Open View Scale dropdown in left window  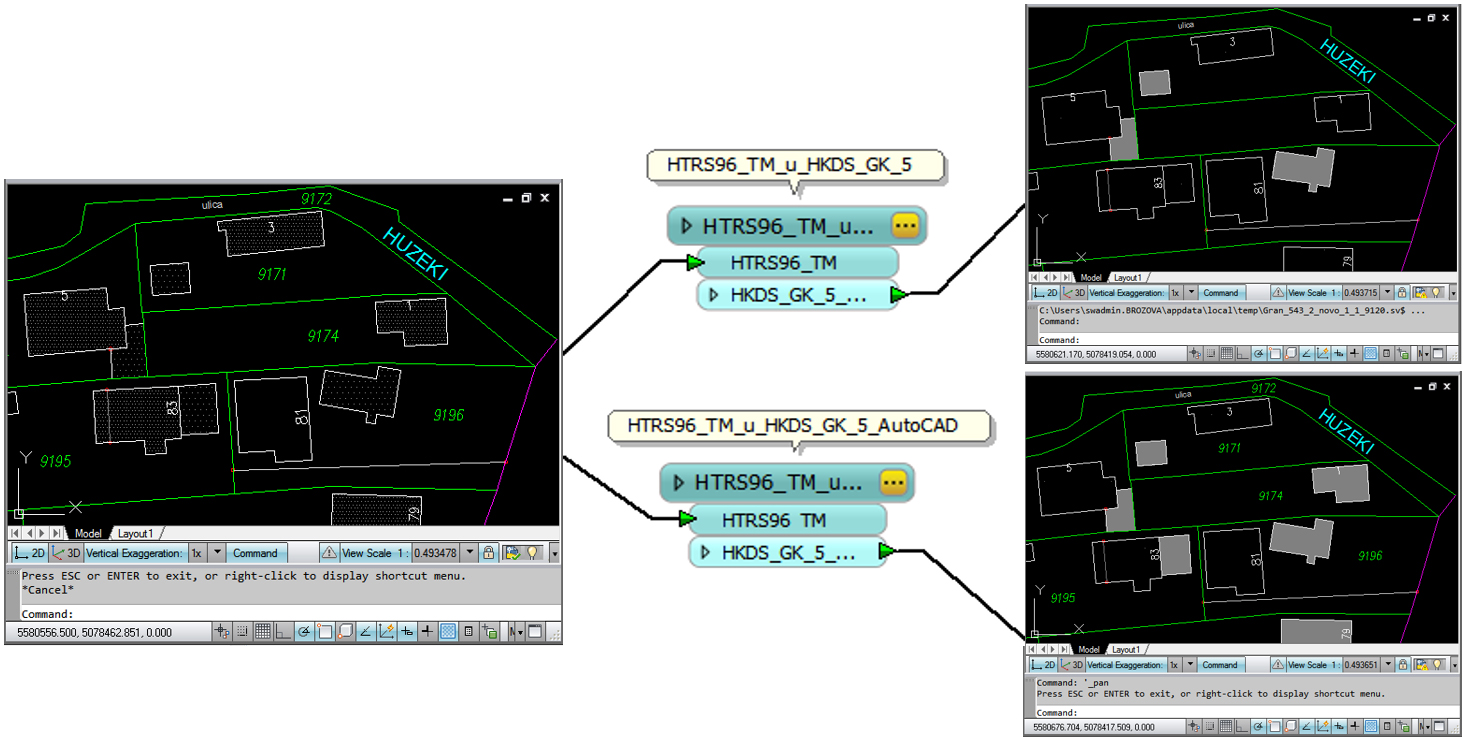point(470,553)
